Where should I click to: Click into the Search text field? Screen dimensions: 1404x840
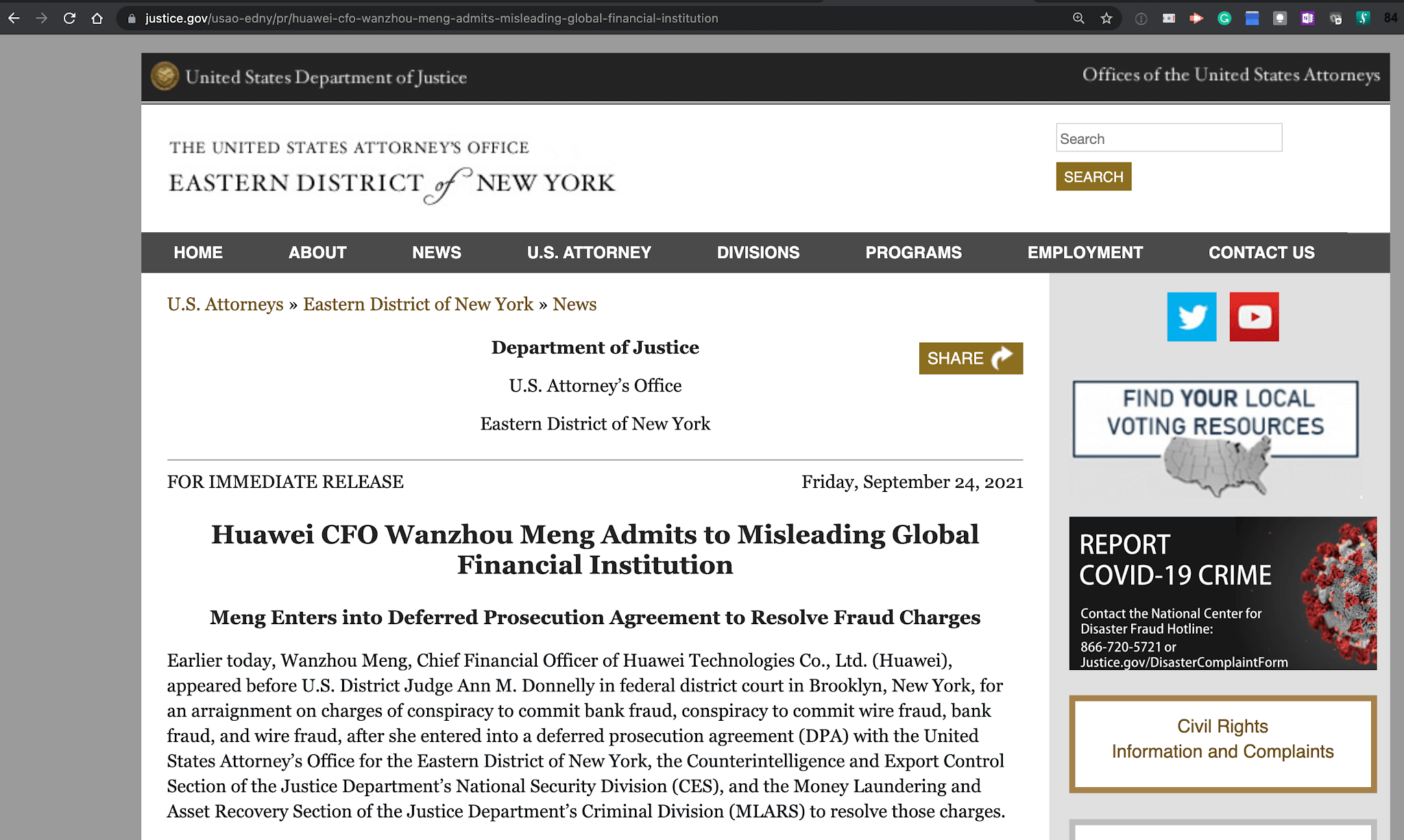click(x=1168, y=138)
